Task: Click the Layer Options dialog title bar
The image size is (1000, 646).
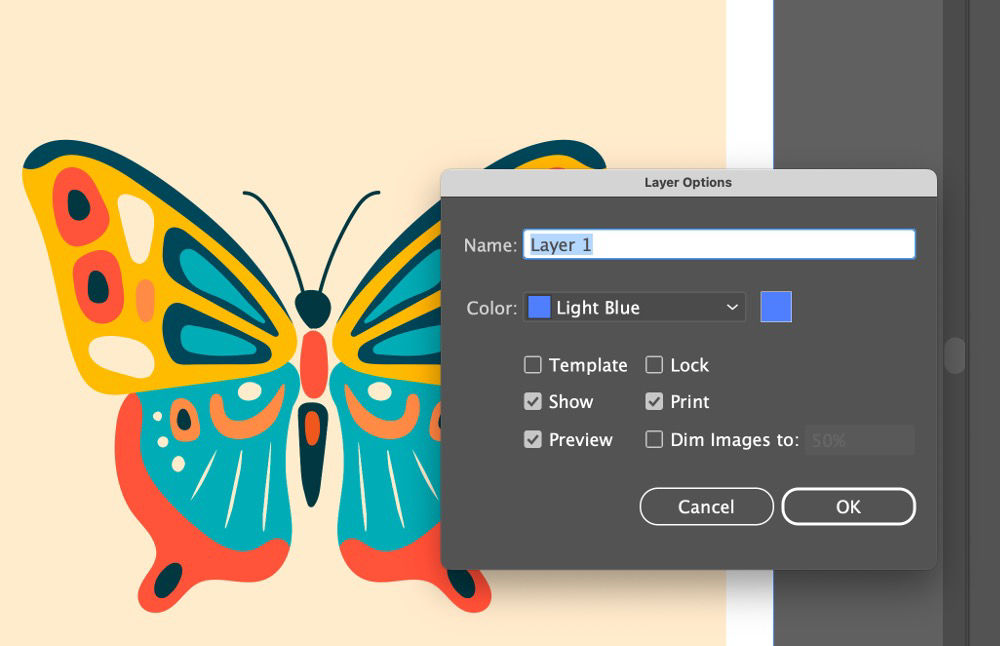Action: tap(690, 182)
